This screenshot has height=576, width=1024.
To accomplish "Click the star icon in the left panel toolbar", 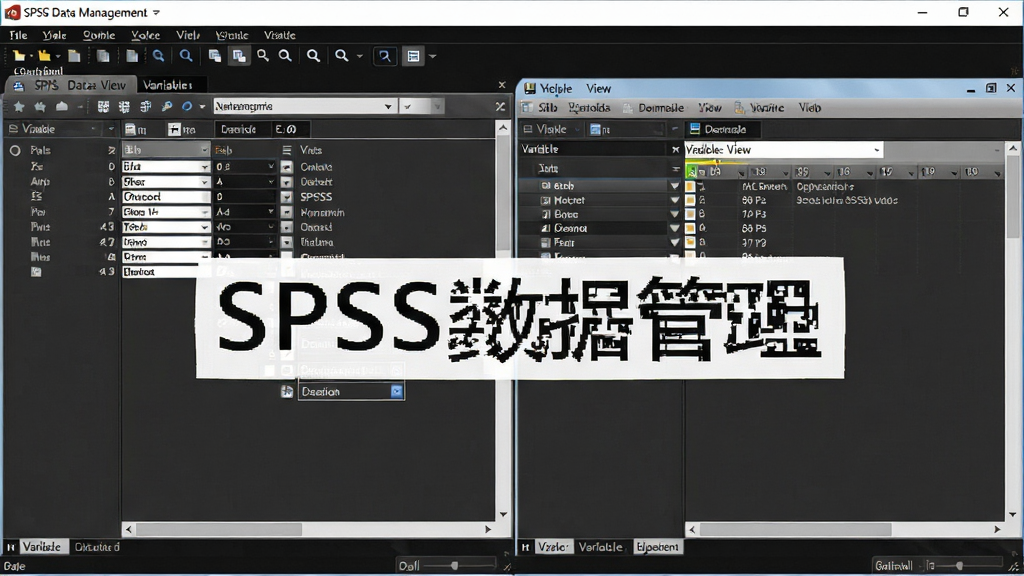I will click(19, 106).
